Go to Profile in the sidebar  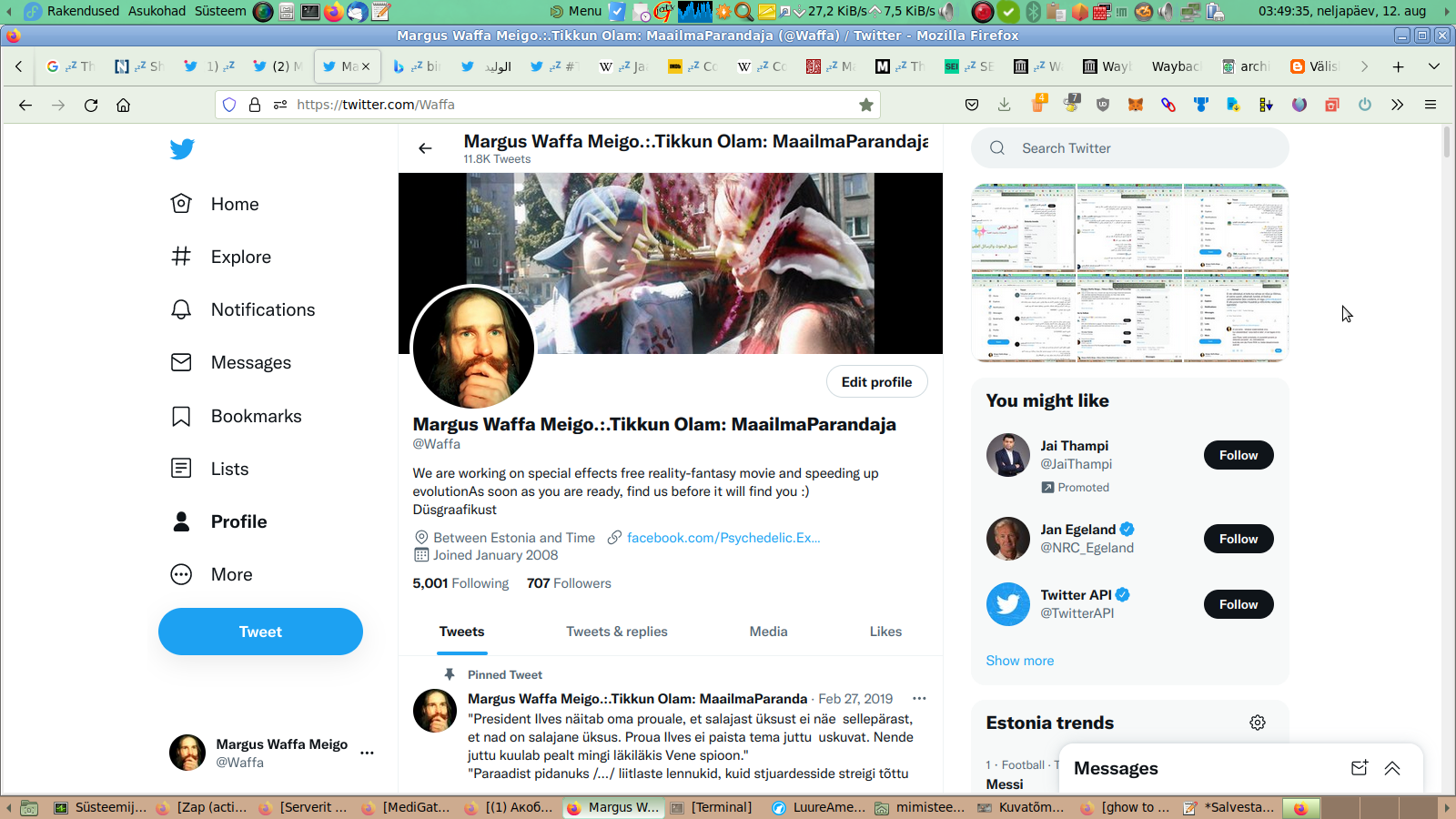(218, 521)
